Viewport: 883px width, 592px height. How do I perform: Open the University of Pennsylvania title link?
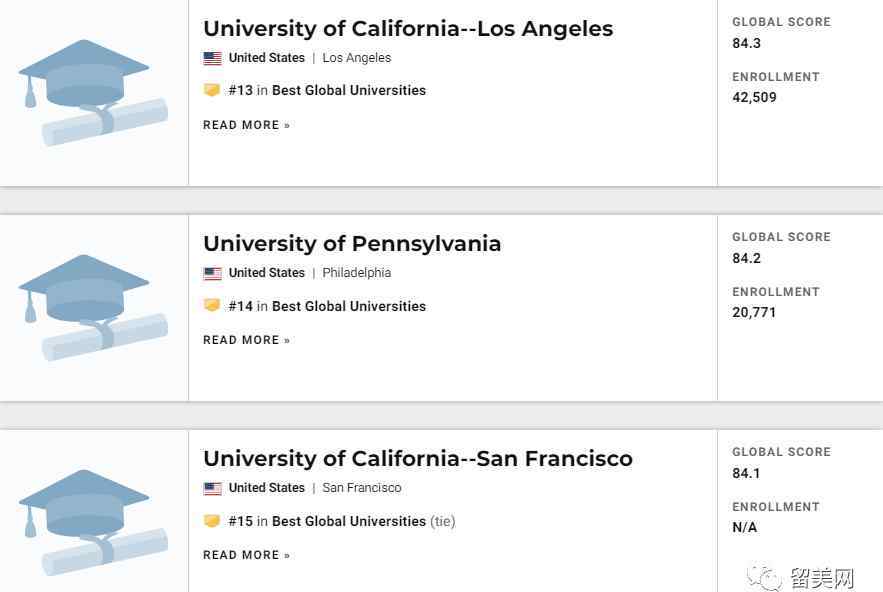coord(352,244)
